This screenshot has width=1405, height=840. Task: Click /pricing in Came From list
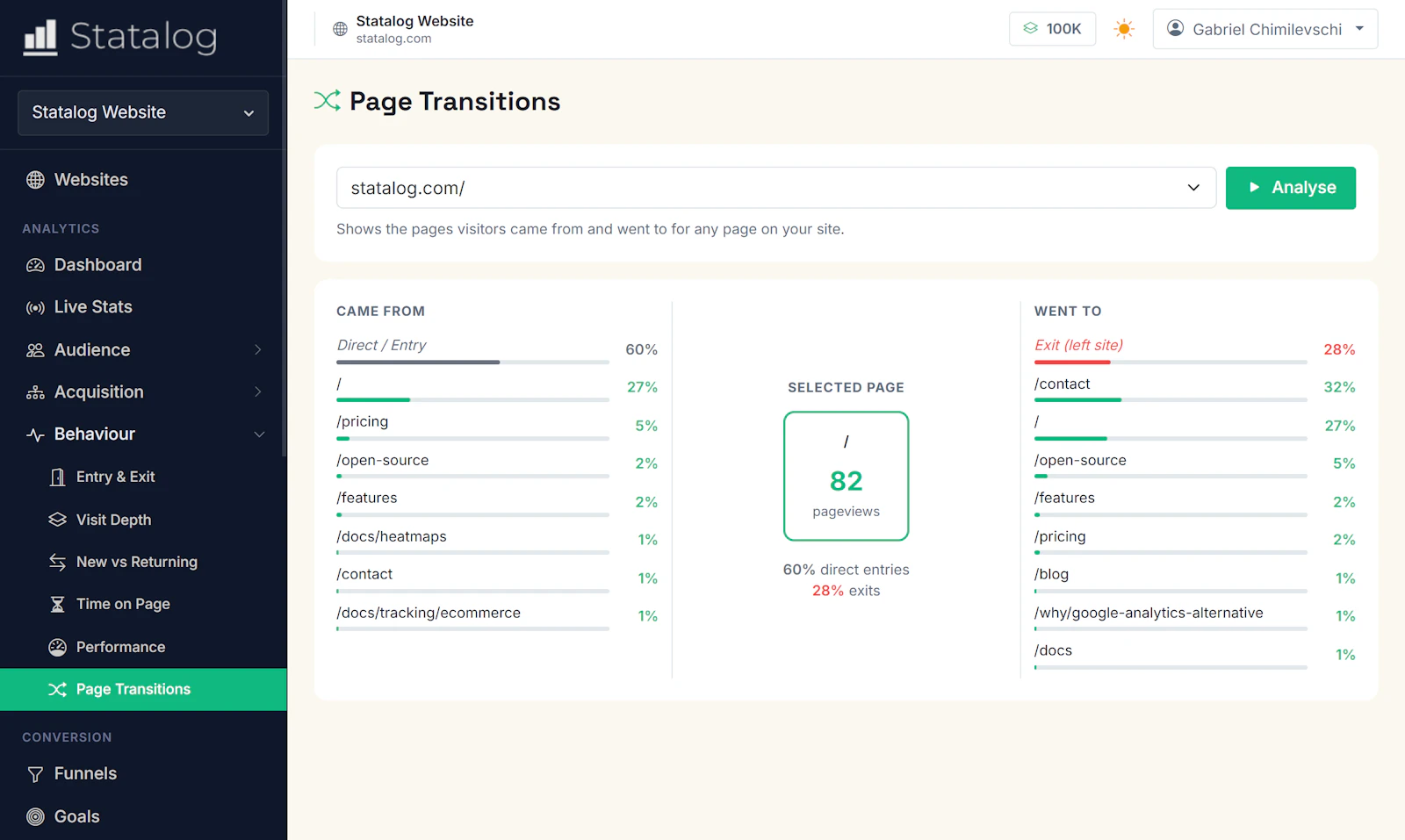[x=363, y=422]
